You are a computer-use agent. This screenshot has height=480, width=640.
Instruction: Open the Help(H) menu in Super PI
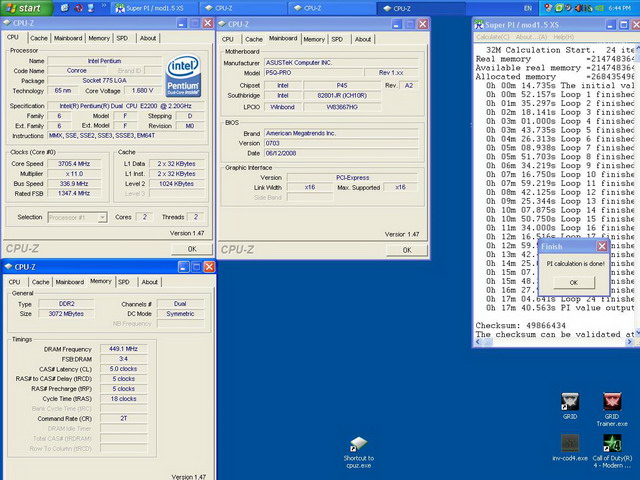tap(562, 37)
